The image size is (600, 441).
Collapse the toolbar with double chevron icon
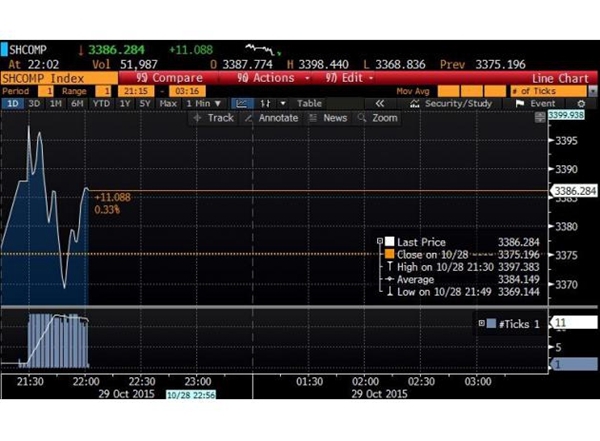(x=379, y=103)
